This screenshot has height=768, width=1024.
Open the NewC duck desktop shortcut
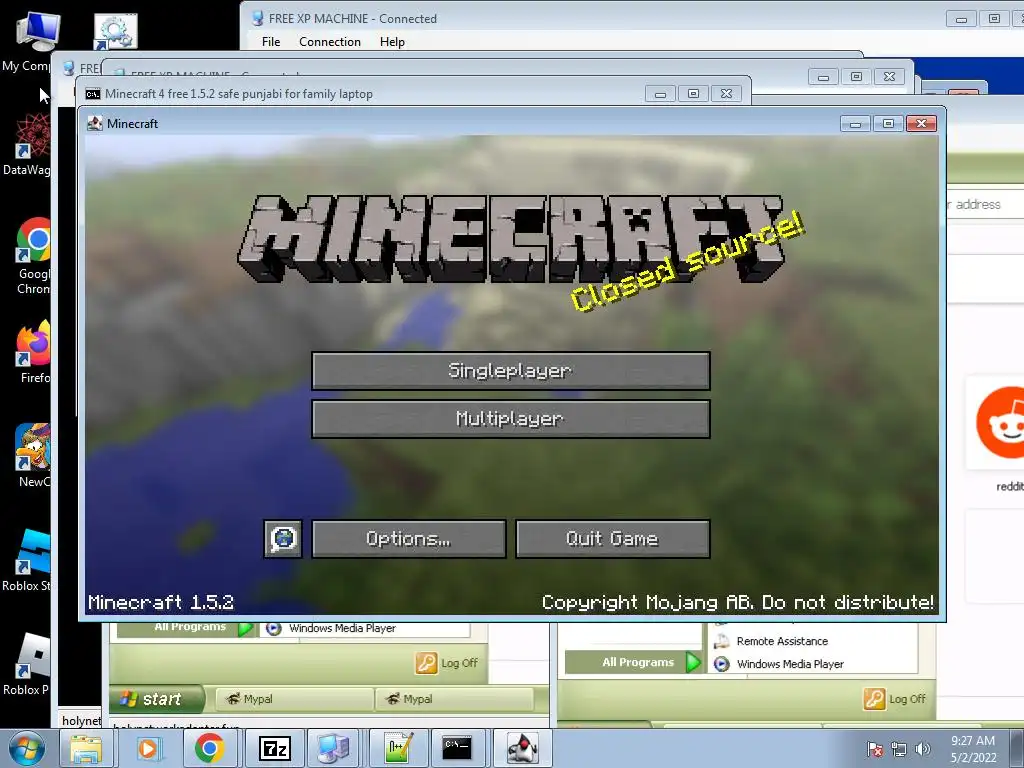tap(33, 455)
